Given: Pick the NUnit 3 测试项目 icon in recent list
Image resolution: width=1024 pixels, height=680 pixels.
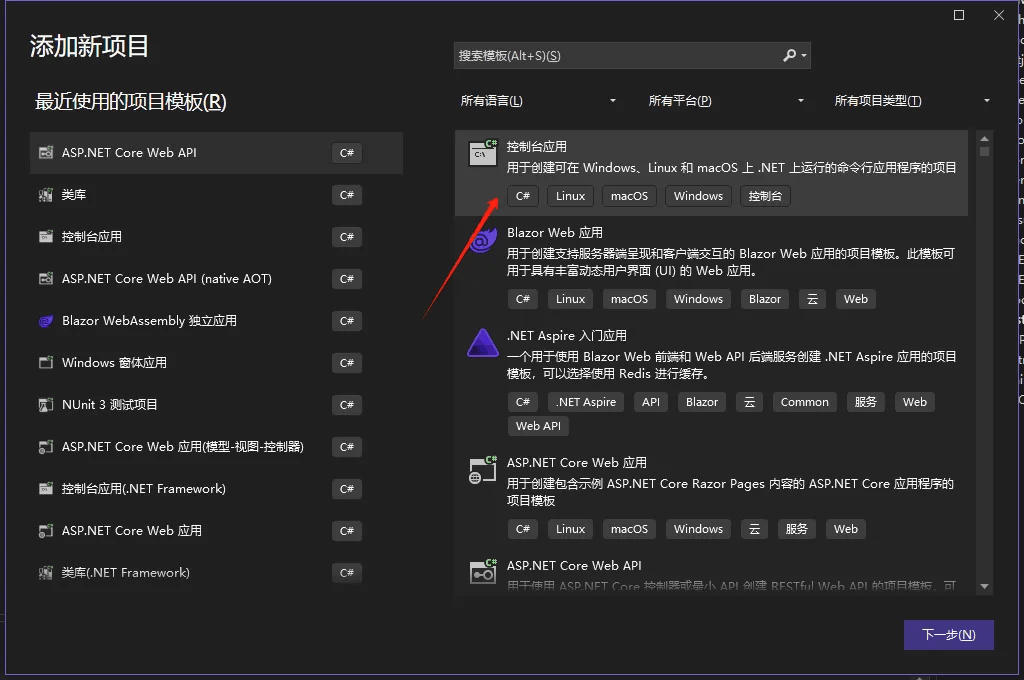Looking at the screenshot, I should tap(46, 405).
